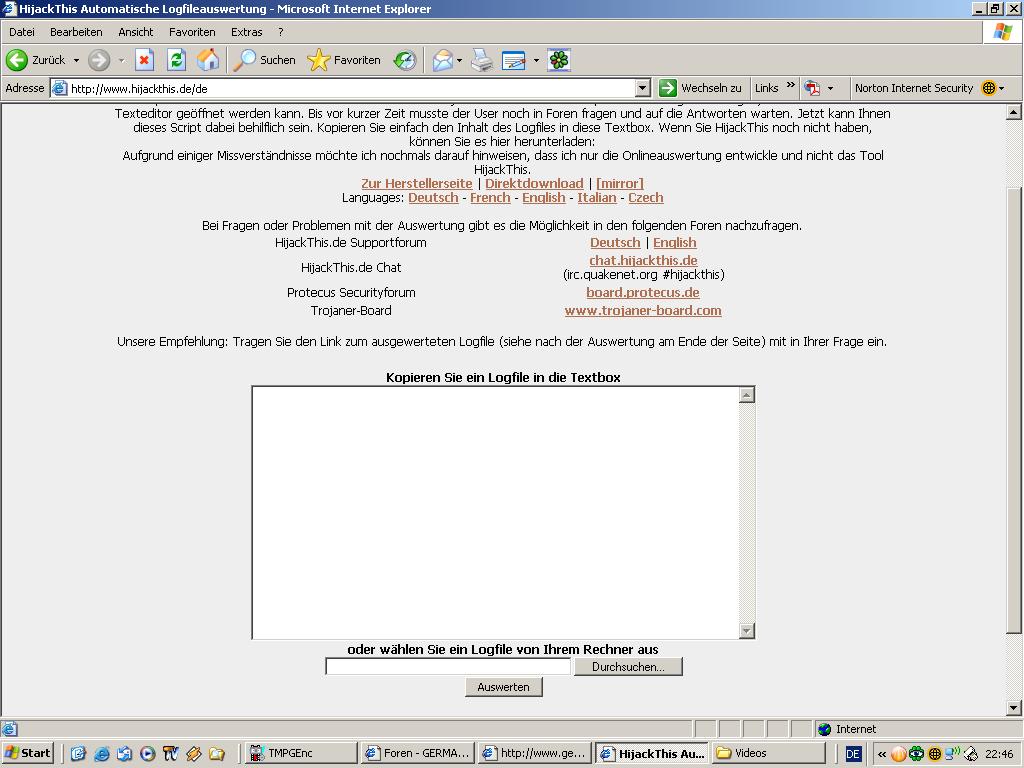The height and width of the screenshot is (768, 1024).
Task: Click the Start button
Action: 27,754
